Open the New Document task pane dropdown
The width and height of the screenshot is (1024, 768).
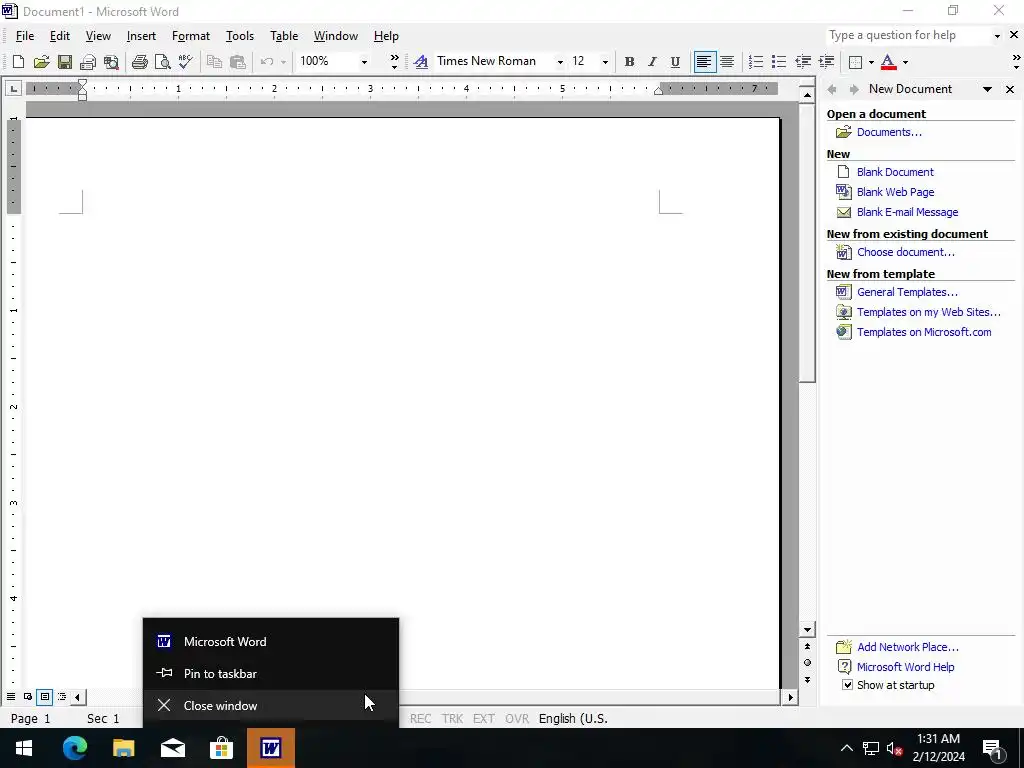point(987,89)
